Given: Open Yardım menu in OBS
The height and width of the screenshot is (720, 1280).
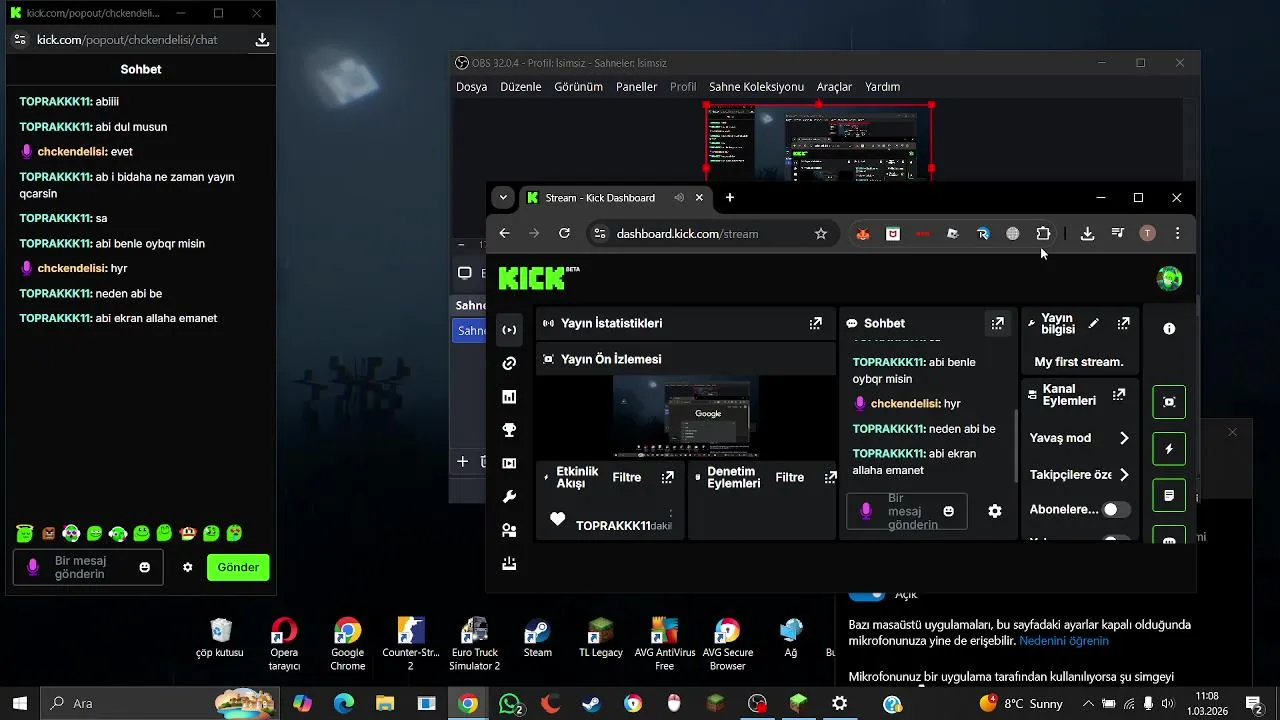Looking at the screenshot, I should click(x=882, y=87).
